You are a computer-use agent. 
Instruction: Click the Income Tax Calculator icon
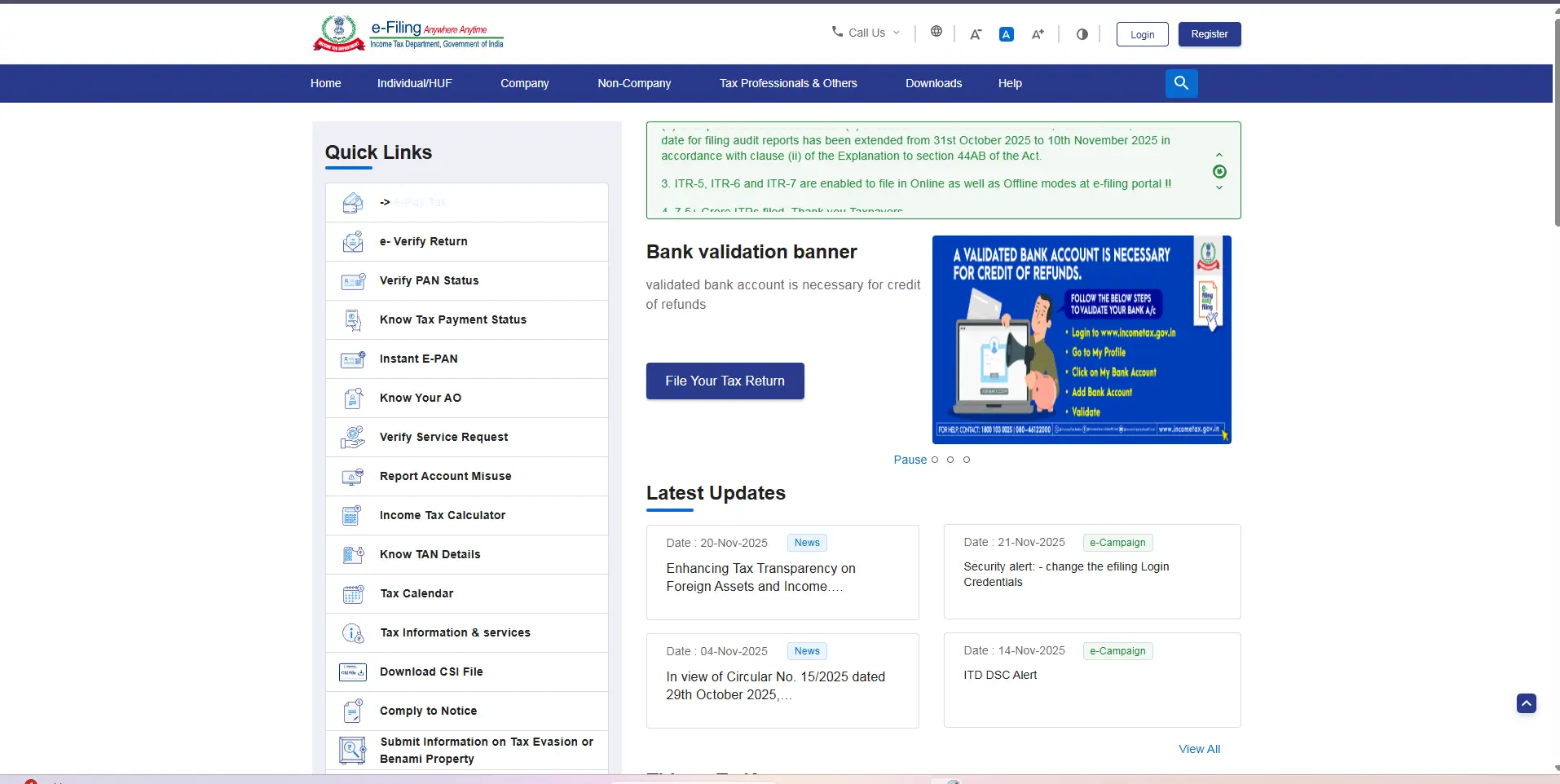coord(352,515)
